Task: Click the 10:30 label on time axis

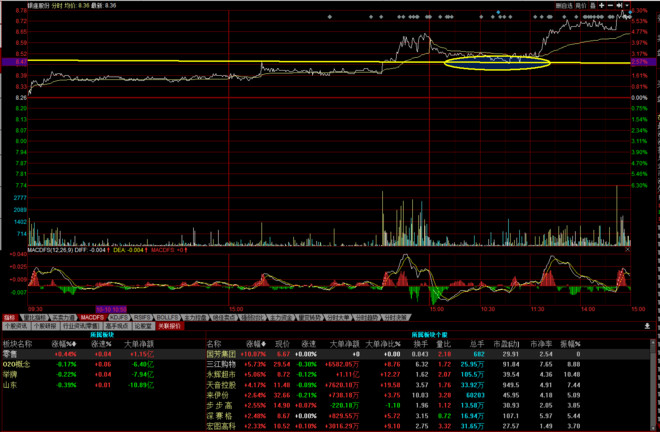Action: pyautogui.click(x=488, y=309)
